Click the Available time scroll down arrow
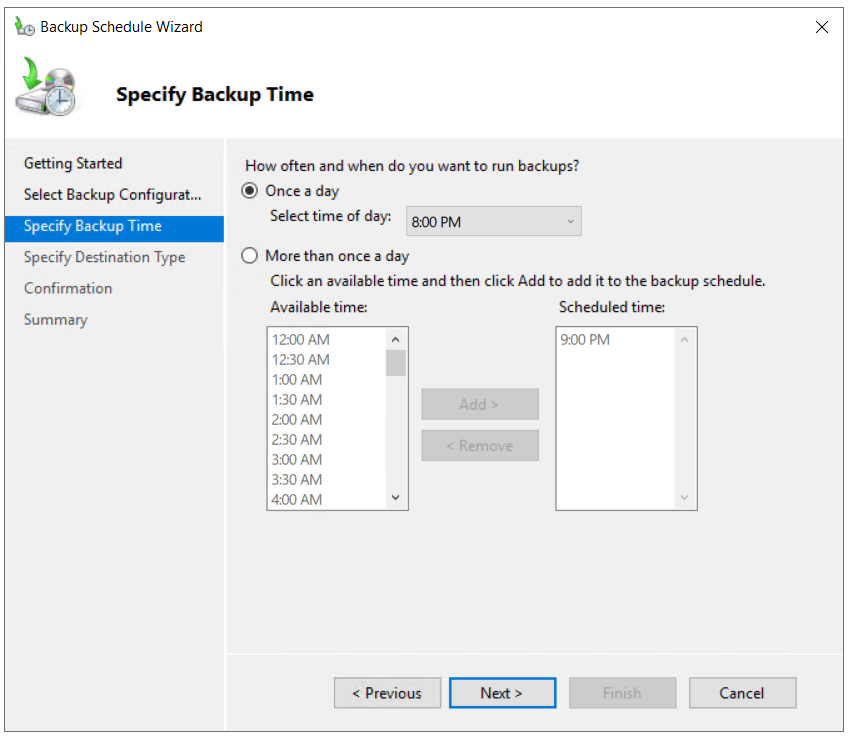The image size is (852, 740). point(396,498)
